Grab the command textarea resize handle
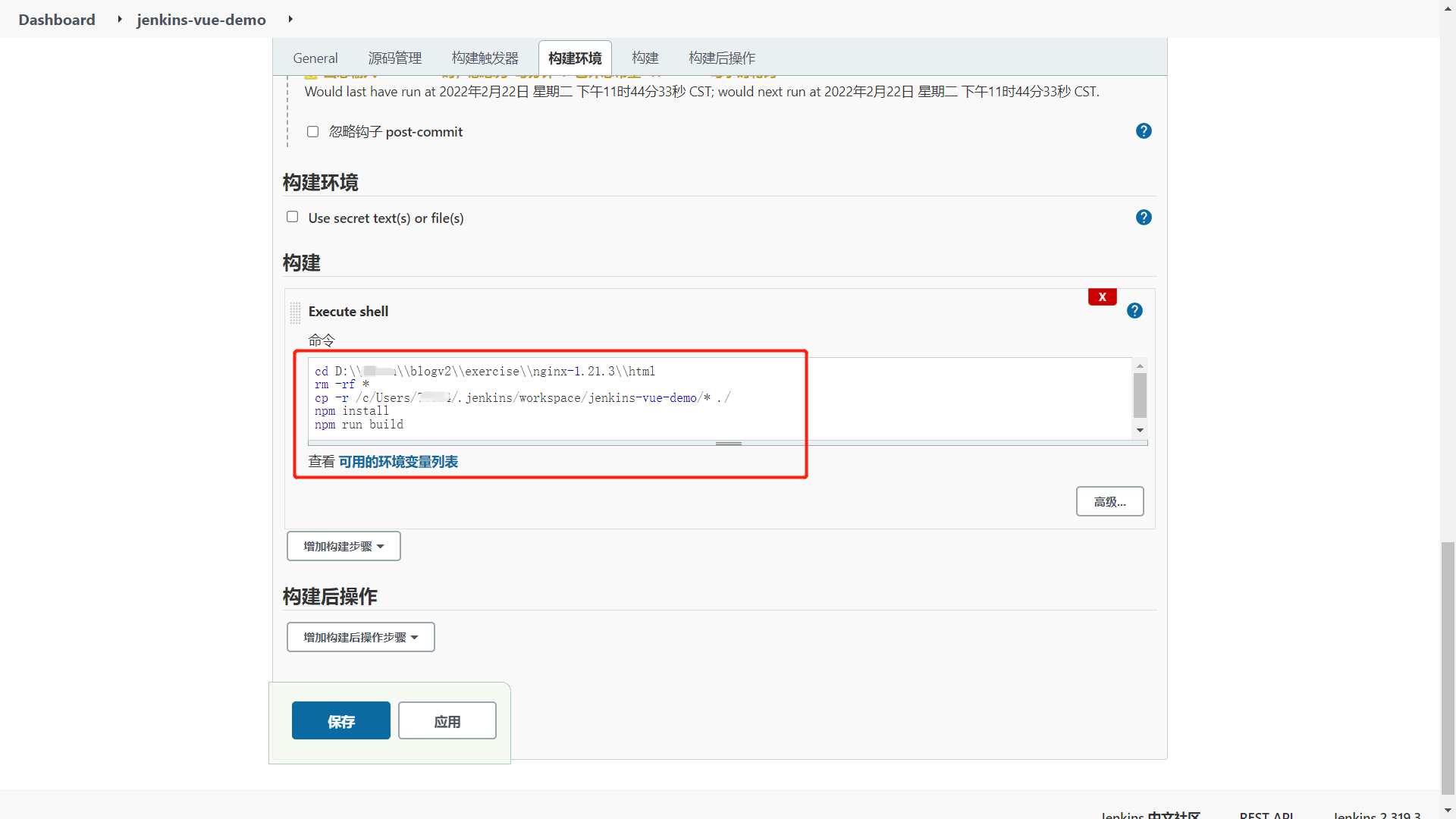 [728, 443]
